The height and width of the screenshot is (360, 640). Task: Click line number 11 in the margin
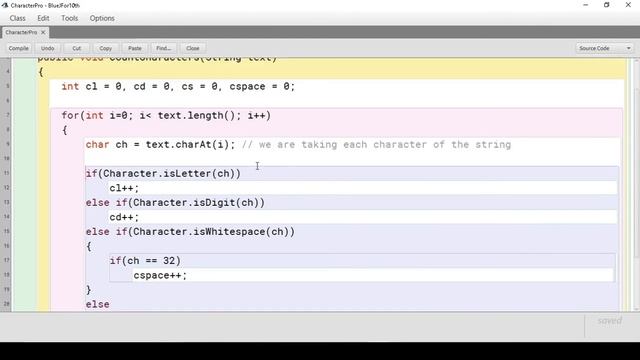point(7,173)
